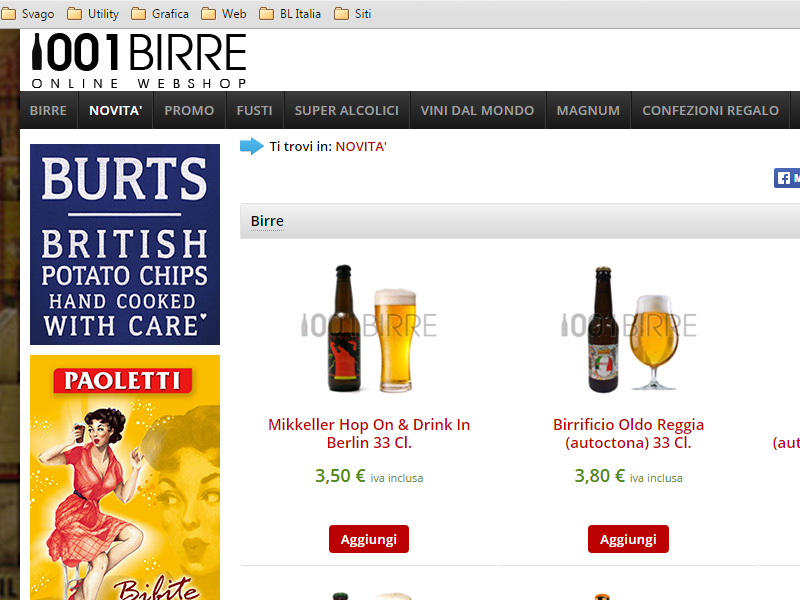This screenshot has height=600, width=800.
Task: Add Mikkeller Hop On beer to cart
Action: (369, 539)
